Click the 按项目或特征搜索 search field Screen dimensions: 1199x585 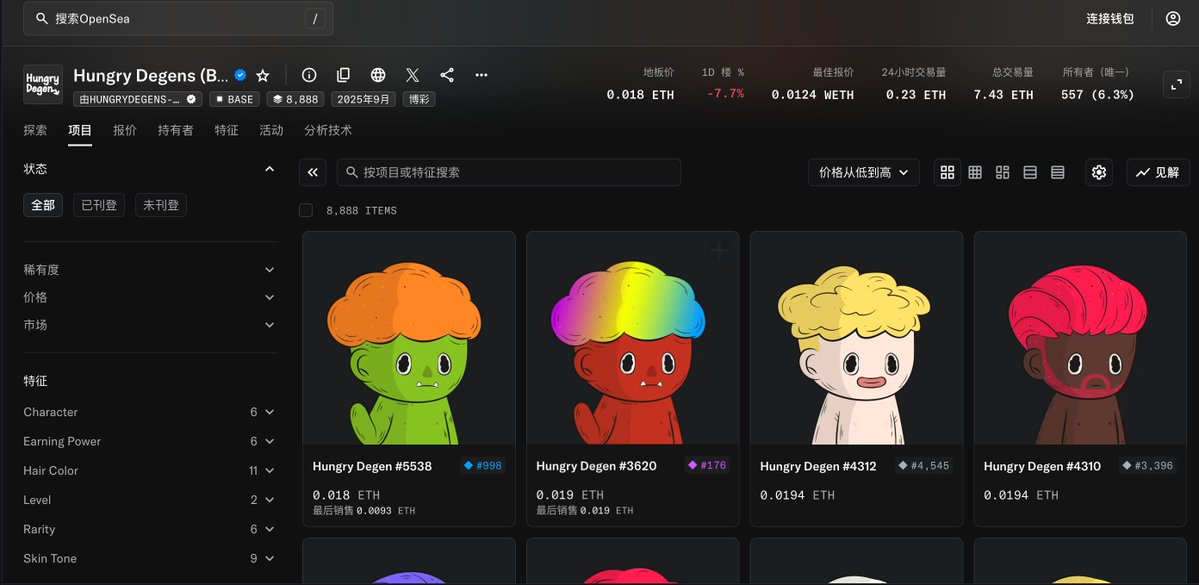(x=509, y=172)
